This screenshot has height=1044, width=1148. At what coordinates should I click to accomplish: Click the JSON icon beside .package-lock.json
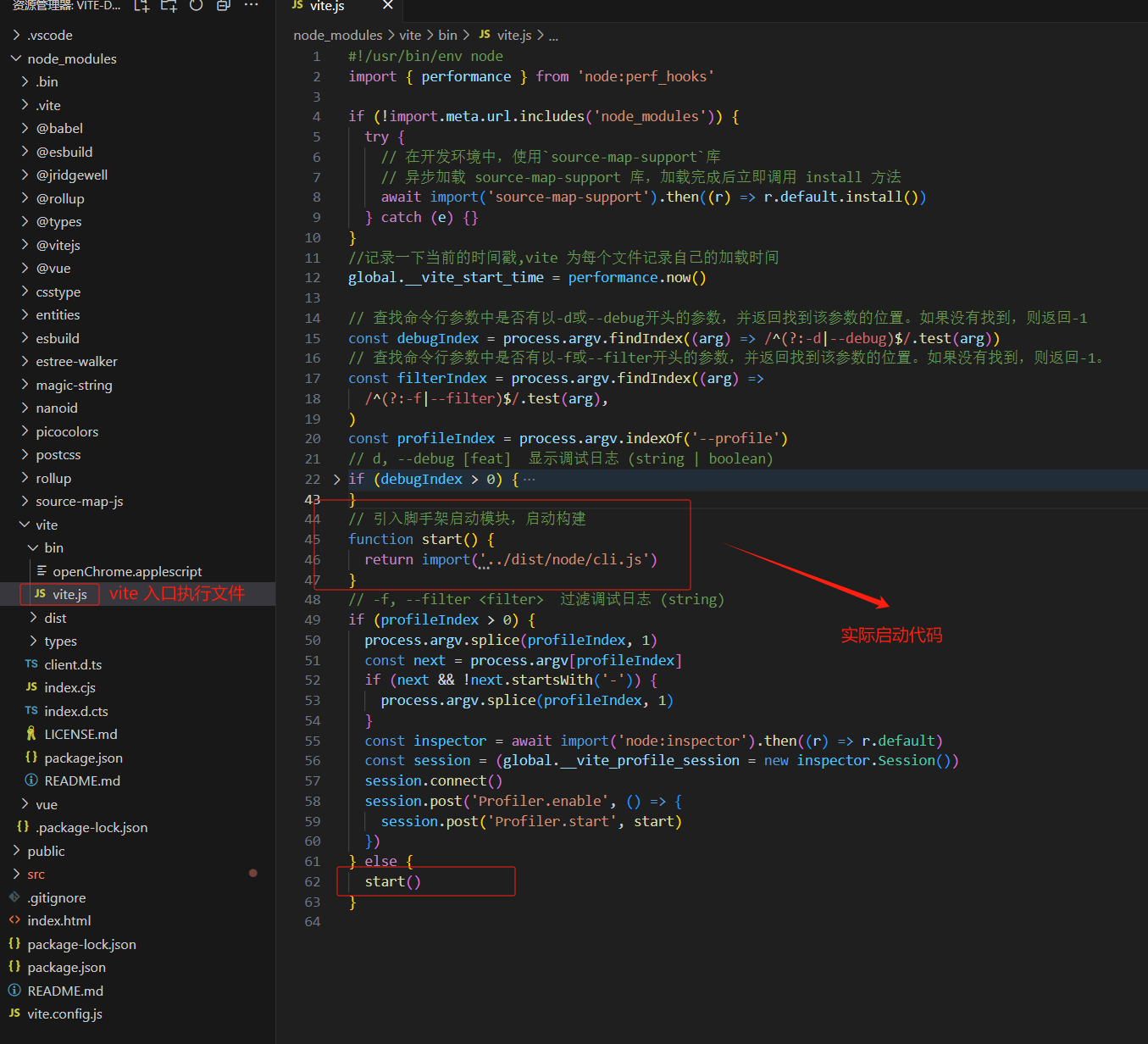coord(23,827)
